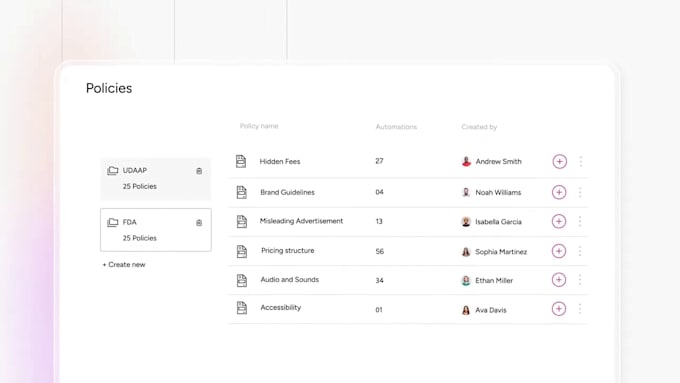Click the document icon for Hidden Fees
The image size is (680, 383).
241,161
